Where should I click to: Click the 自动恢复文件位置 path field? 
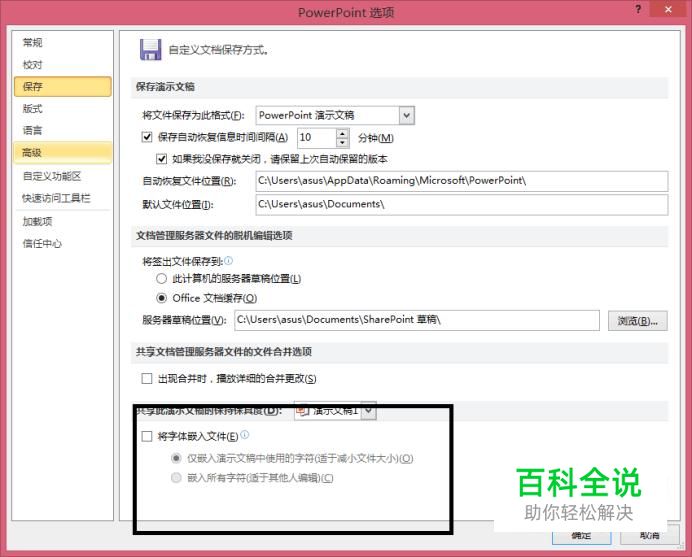462,181
